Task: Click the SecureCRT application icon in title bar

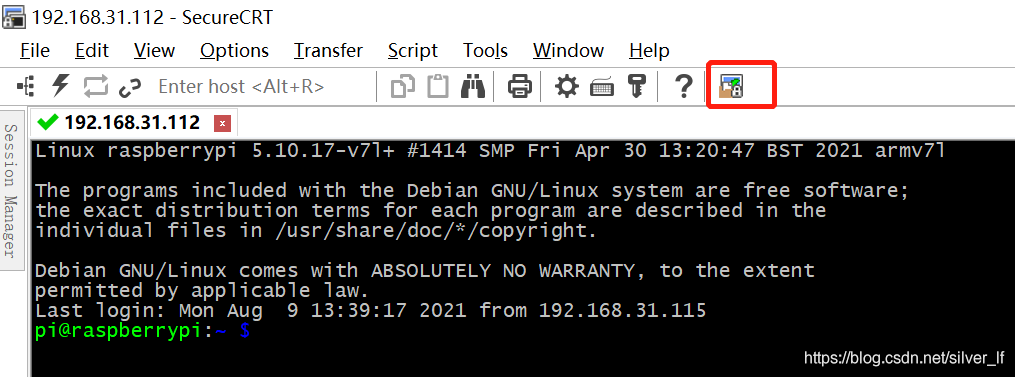Action: click(x=14, y=16)
